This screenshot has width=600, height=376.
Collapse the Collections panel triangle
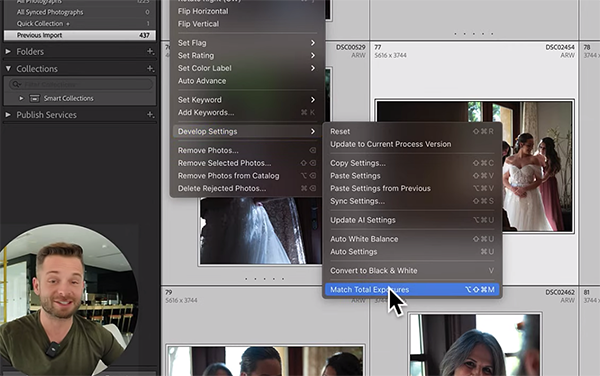[8, 68]
